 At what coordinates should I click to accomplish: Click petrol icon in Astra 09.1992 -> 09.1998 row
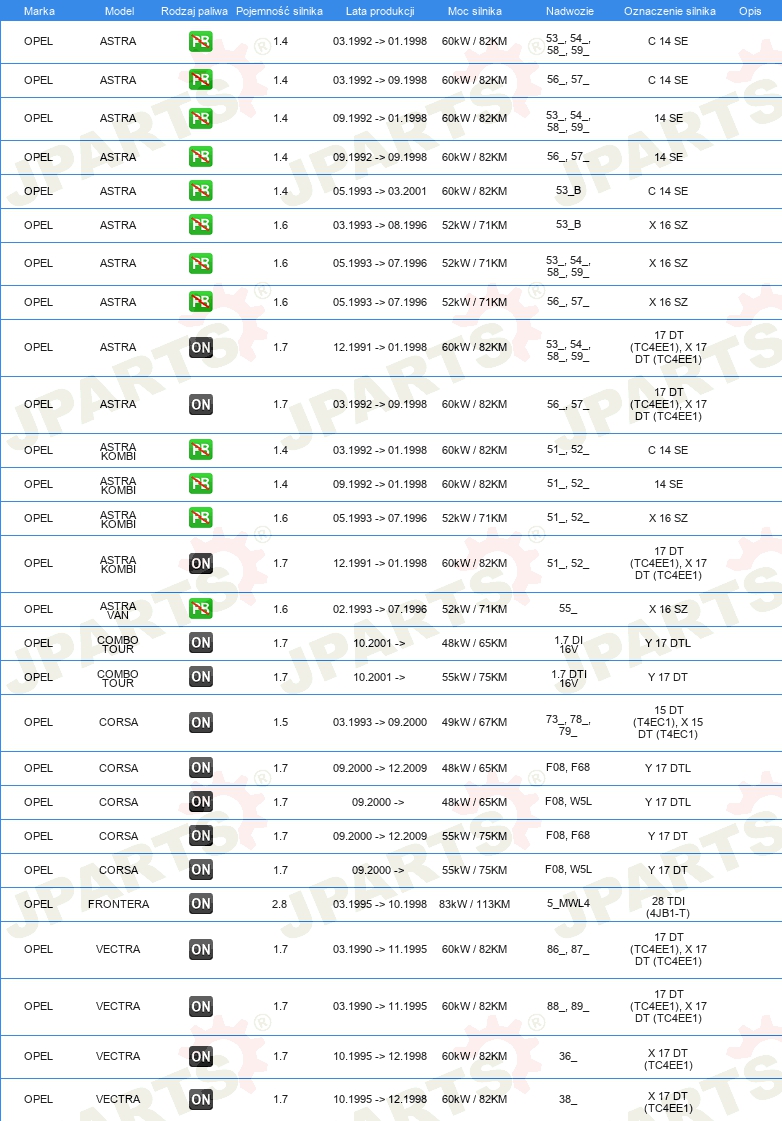click(x=201, y=157)
